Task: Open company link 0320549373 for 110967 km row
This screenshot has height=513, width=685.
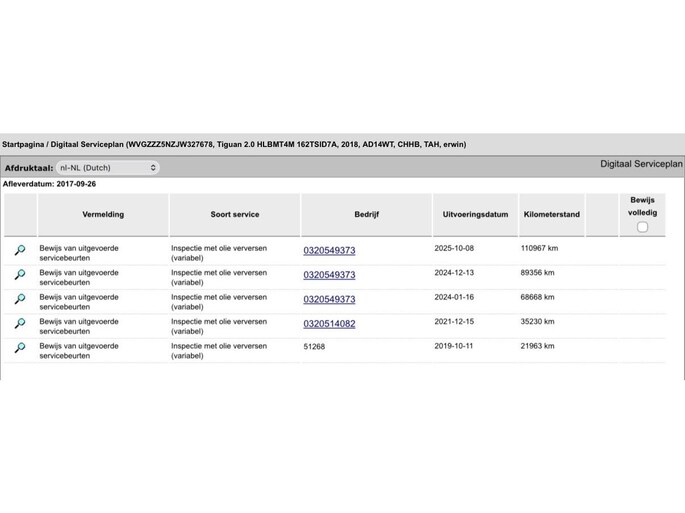Action: (329, 250)
